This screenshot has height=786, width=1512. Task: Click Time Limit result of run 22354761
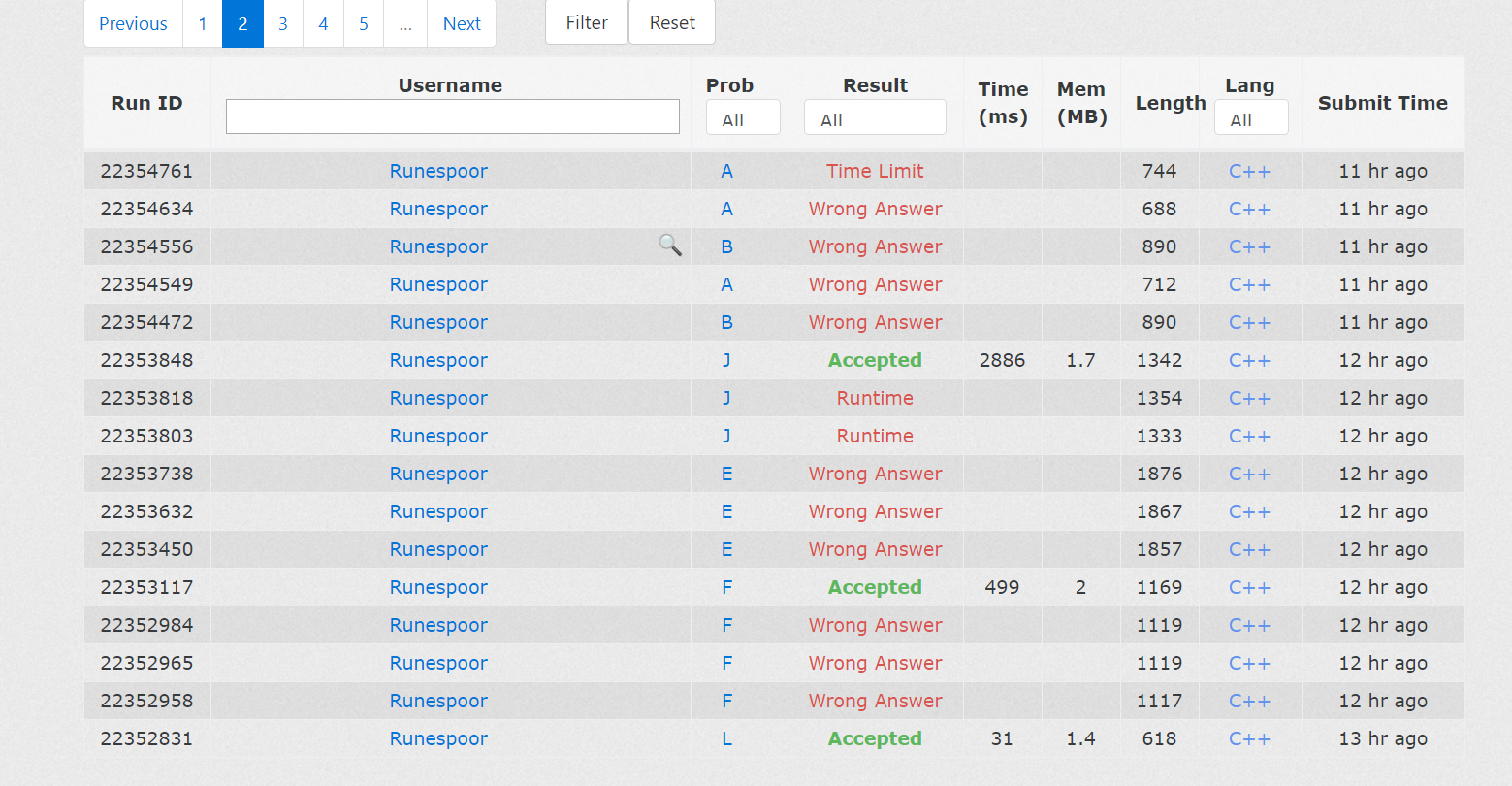875,171
